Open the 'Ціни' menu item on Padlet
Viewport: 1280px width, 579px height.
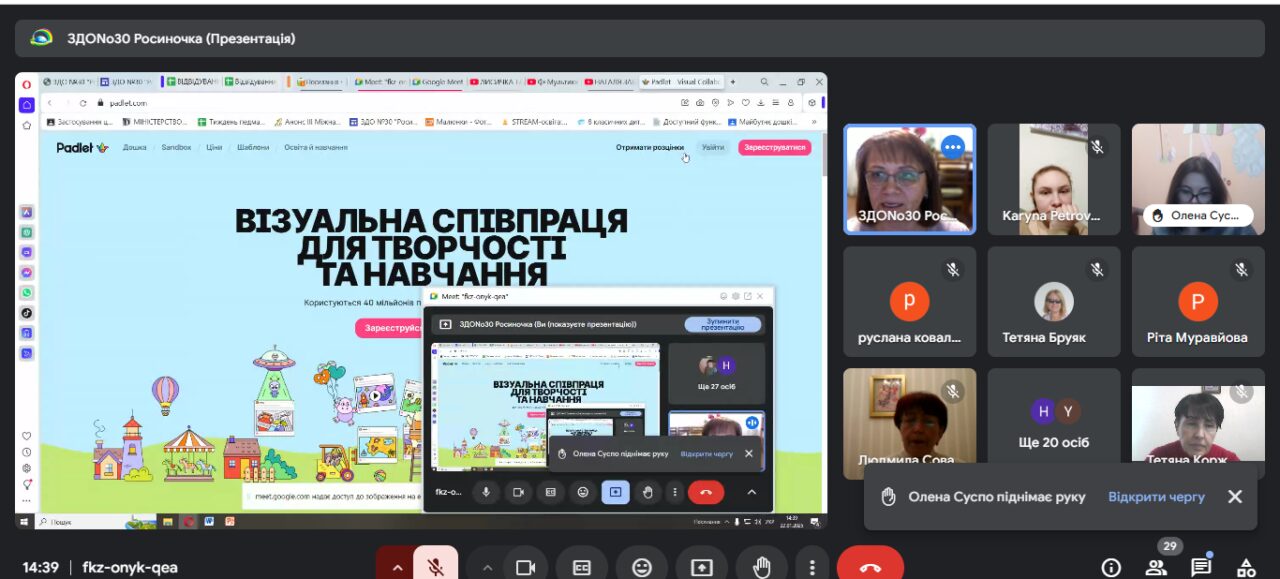[214, 147]
